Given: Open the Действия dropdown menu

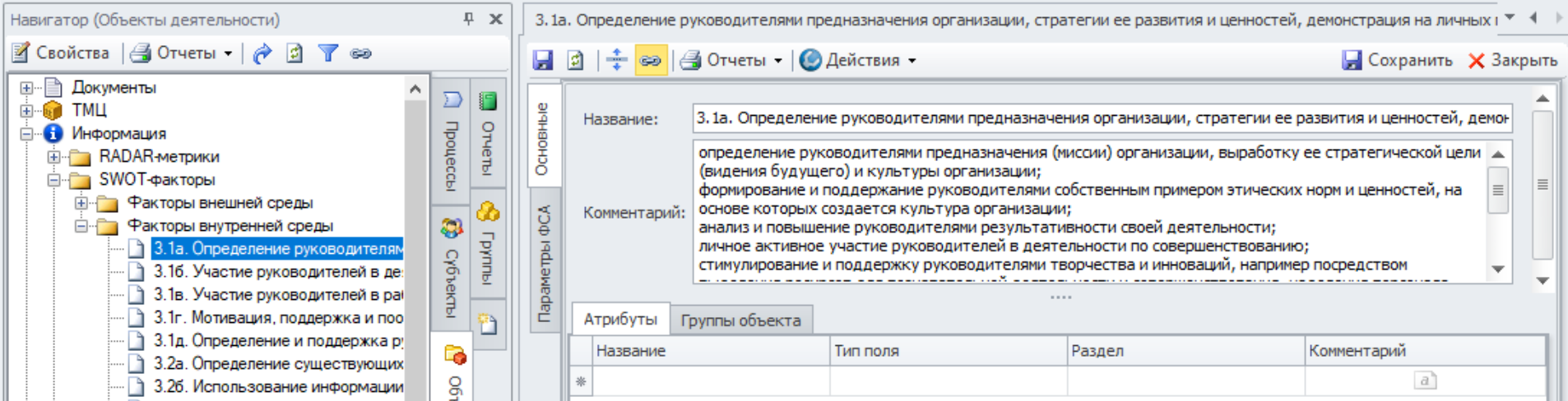Looking at the screenshot, I should [x=860, y=60].
